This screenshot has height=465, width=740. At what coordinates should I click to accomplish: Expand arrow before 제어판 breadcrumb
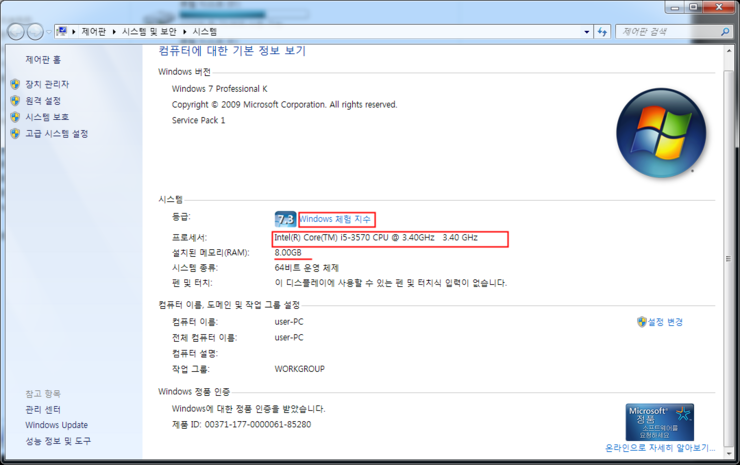[x=74, y=32]
